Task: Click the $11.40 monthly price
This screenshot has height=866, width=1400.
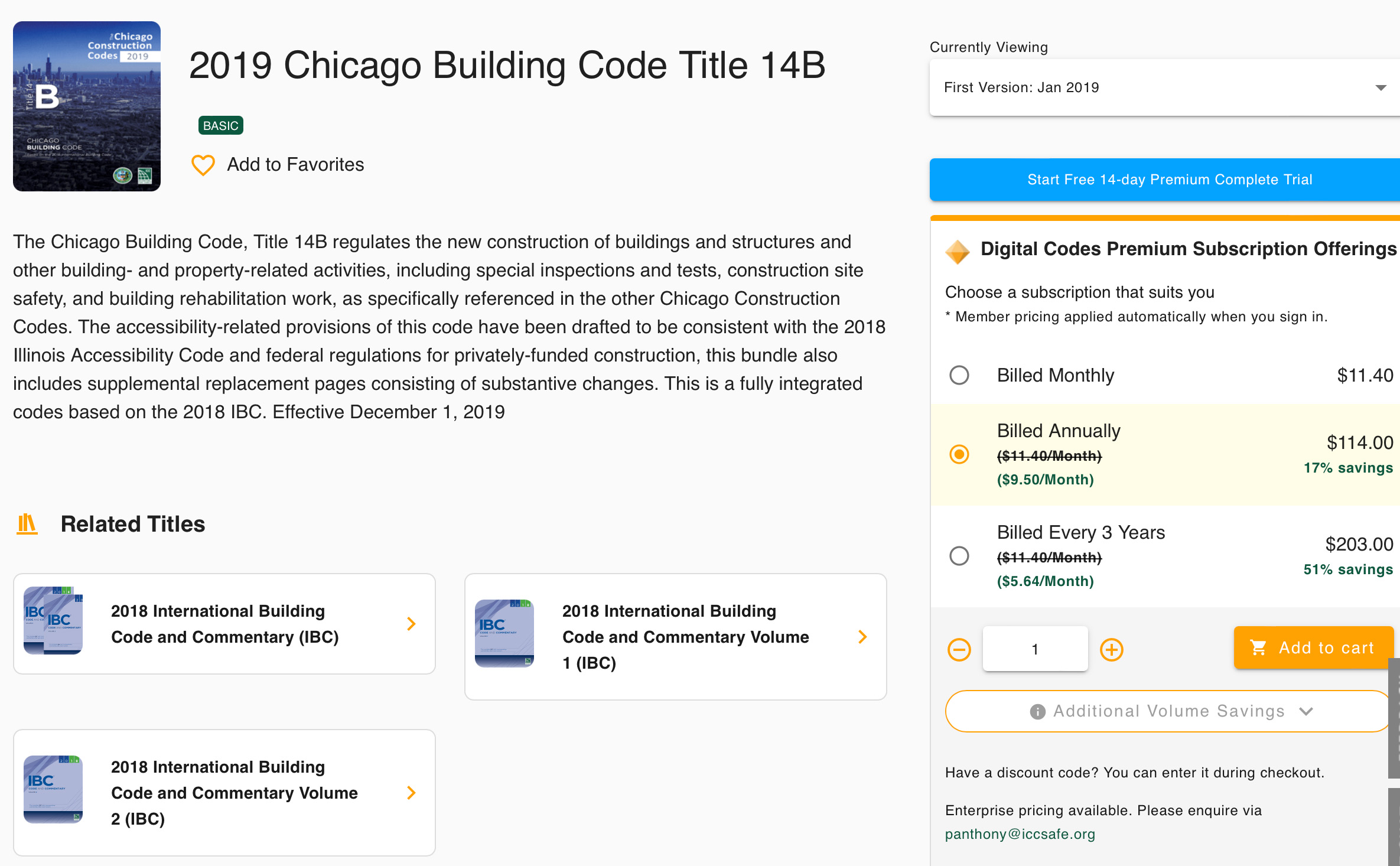Action: (x=1365, y=375)
